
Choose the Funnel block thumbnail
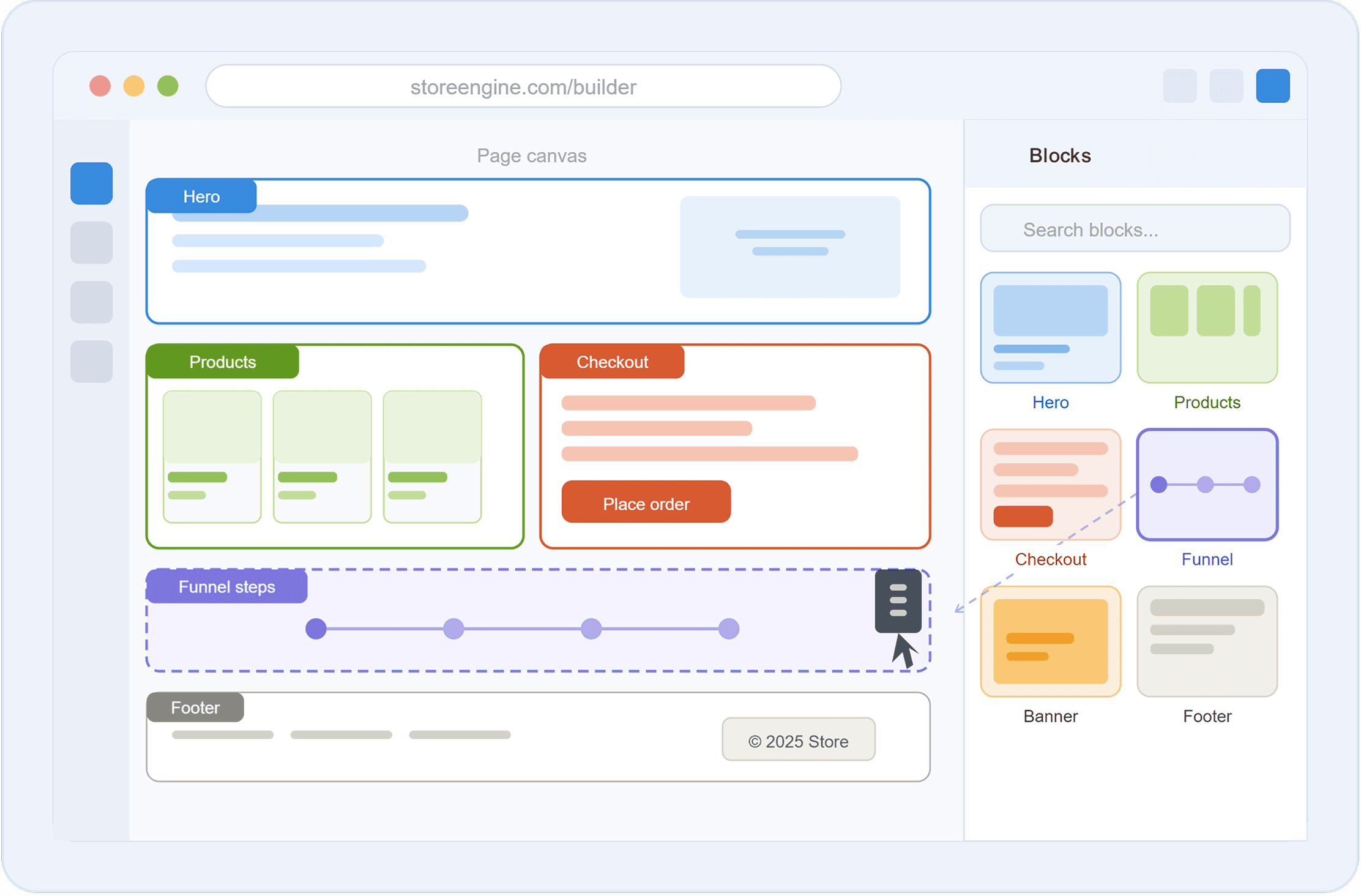coord(1207,485)
